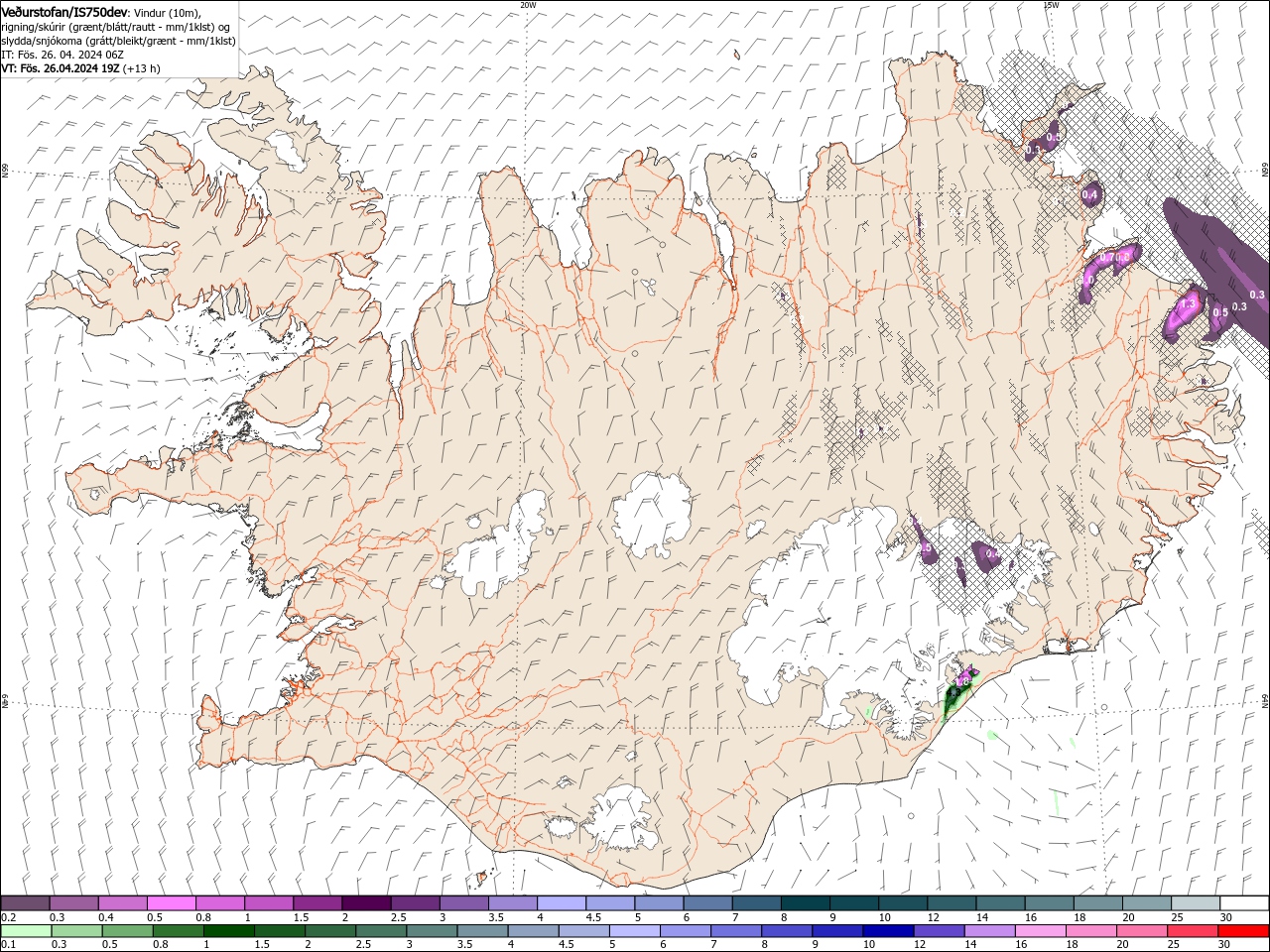The width and height of the screenshot is (1270, 952).
Task: Click the 0.1 label in lower legend row
Action: pyautogui.click(x=8, y=943)
